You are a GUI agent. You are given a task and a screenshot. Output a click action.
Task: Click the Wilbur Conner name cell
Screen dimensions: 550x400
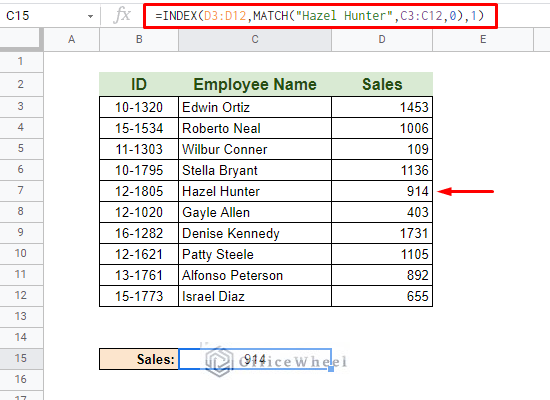click(x=255, y=149)
